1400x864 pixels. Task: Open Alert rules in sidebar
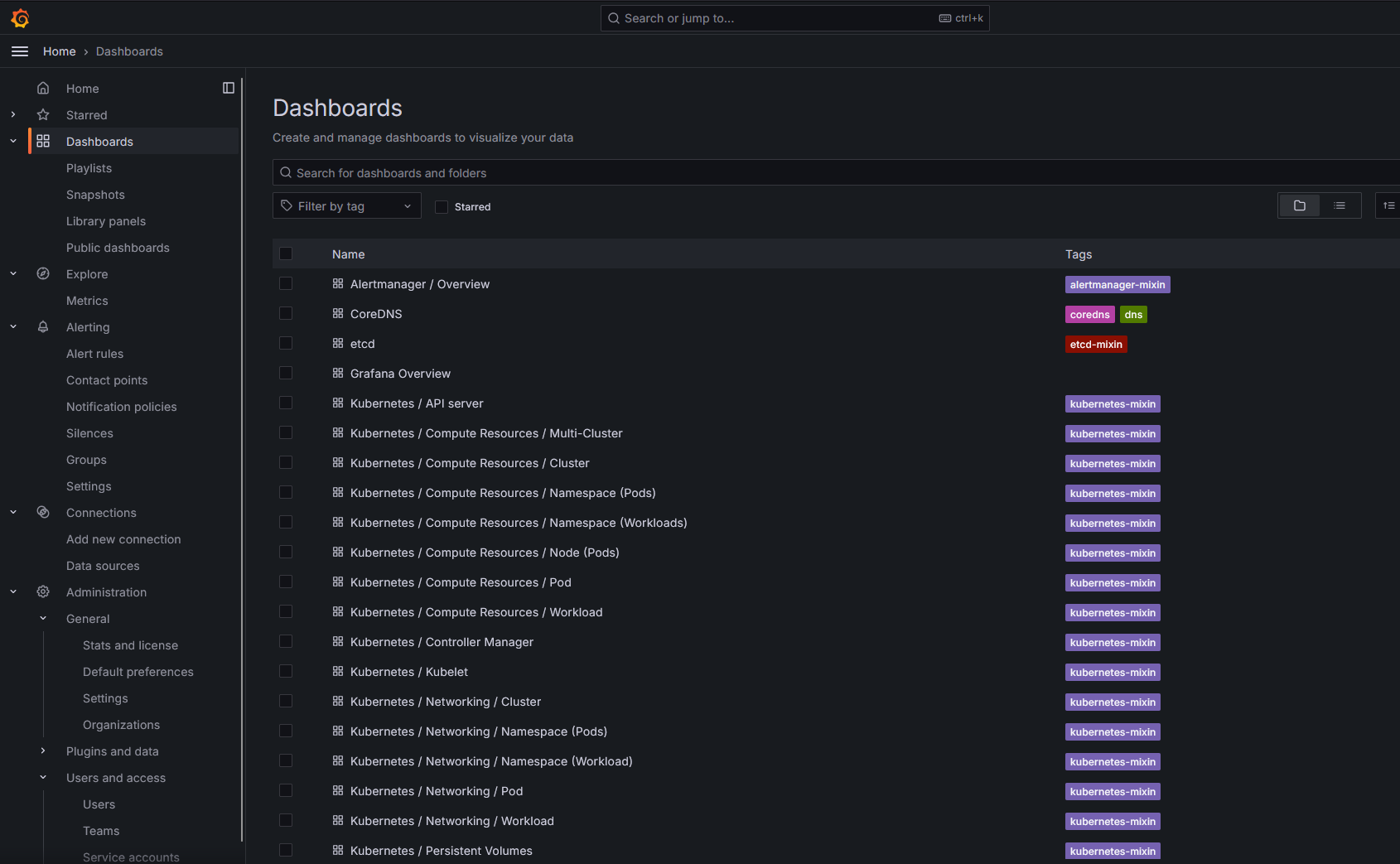coord(94,354)
